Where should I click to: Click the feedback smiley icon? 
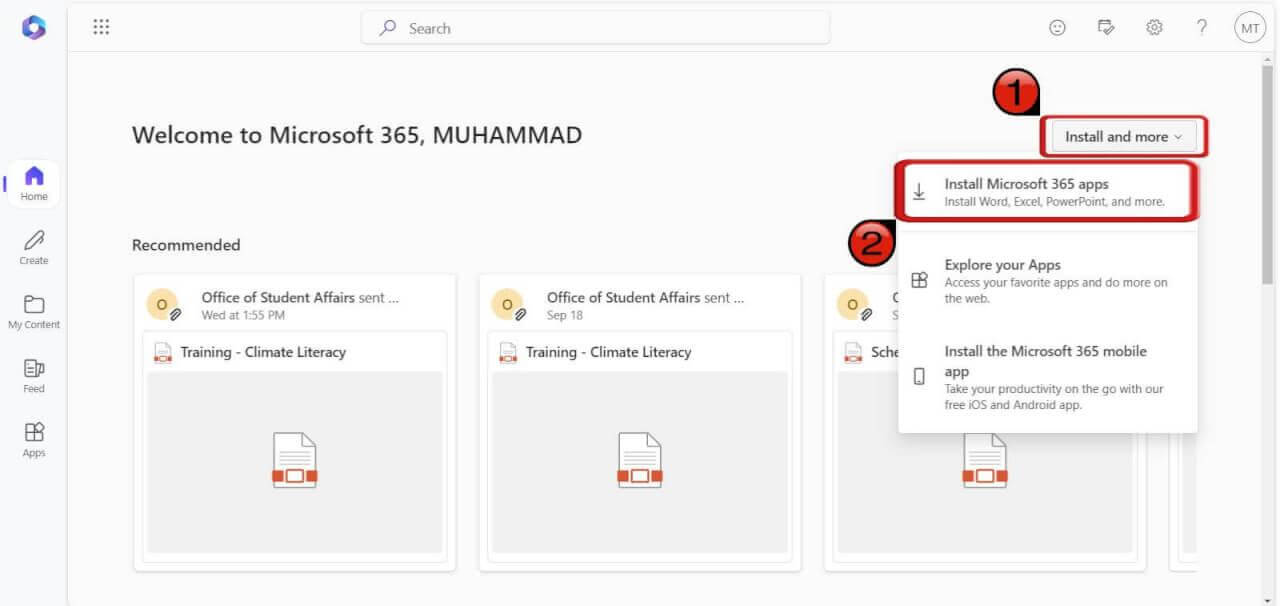tap(1057, 28)
